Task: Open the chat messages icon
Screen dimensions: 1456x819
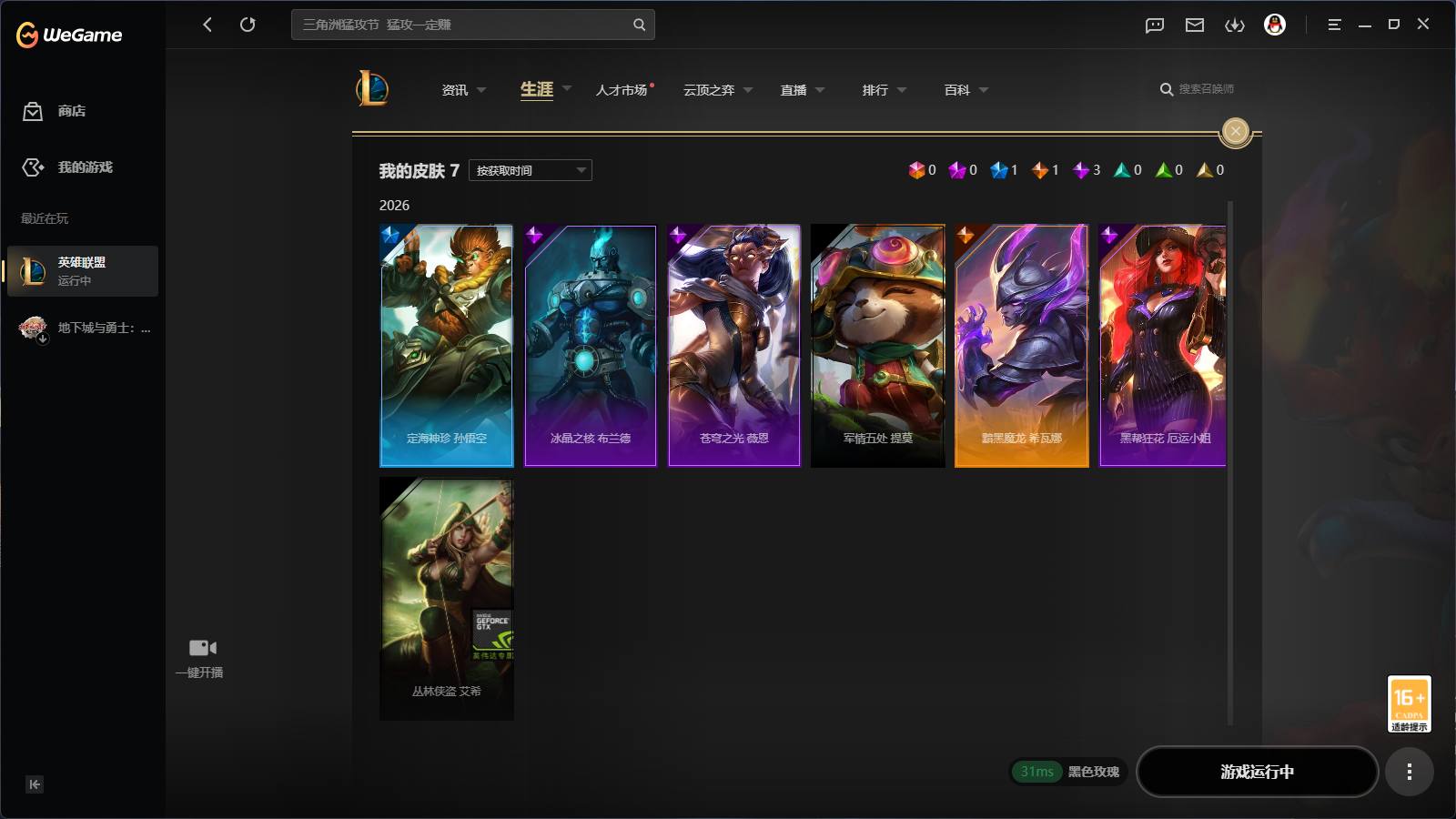Action: point(1155,25)
